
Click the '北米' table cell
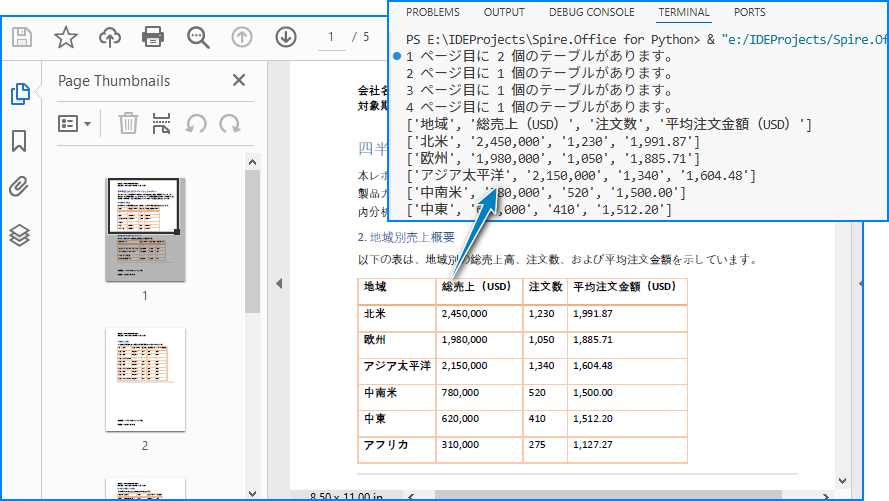click(396, 318)
